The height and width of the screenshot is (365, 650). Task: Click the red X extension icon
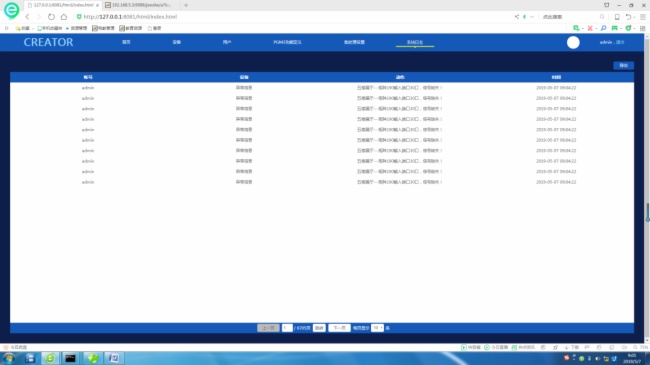pyautogui.click(x=590, y=28)
